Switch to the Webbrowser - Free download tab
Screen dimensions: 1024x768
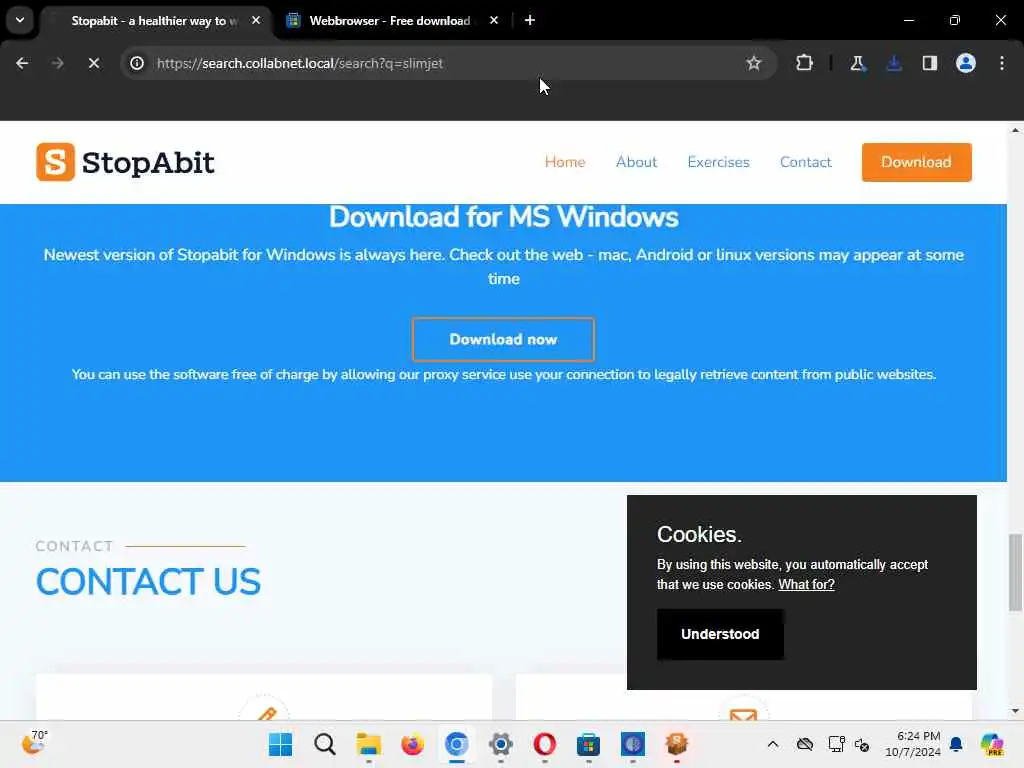click(x=390, y=21)
